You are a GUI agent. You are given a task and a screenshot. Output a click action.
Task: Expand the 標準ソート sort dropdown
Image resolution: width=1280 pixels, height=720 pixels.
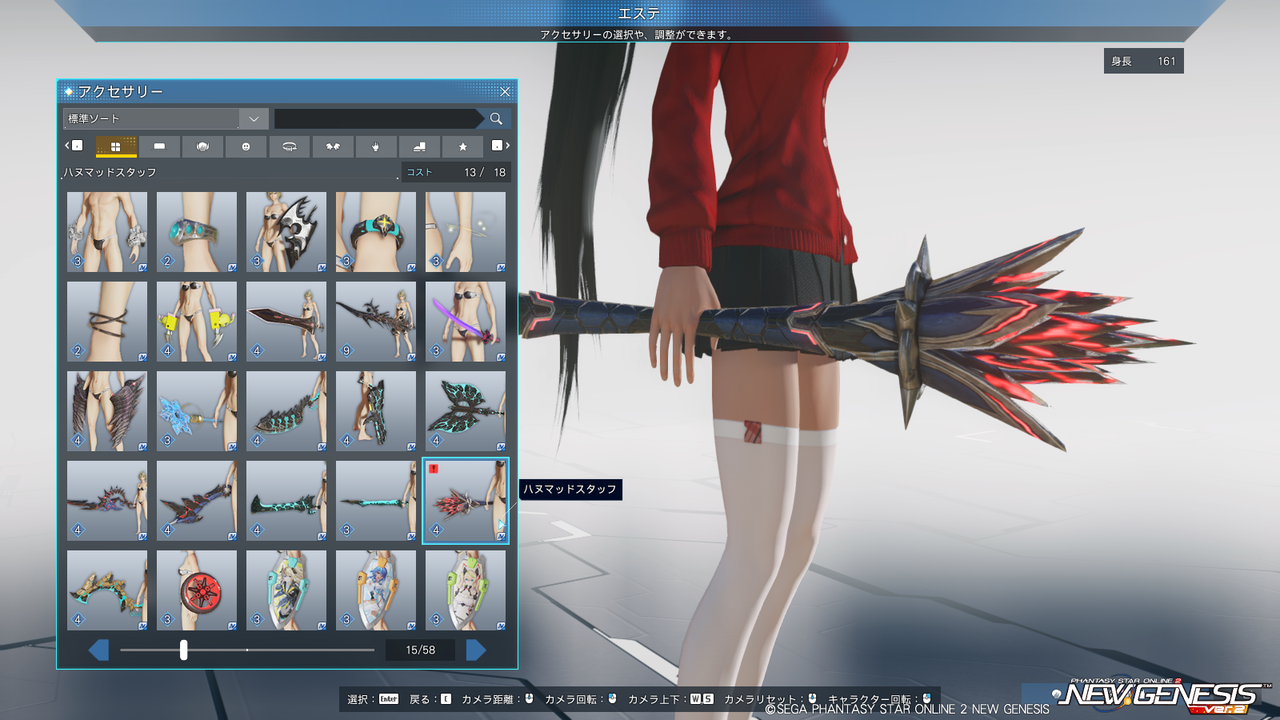(x=165, y=119)
